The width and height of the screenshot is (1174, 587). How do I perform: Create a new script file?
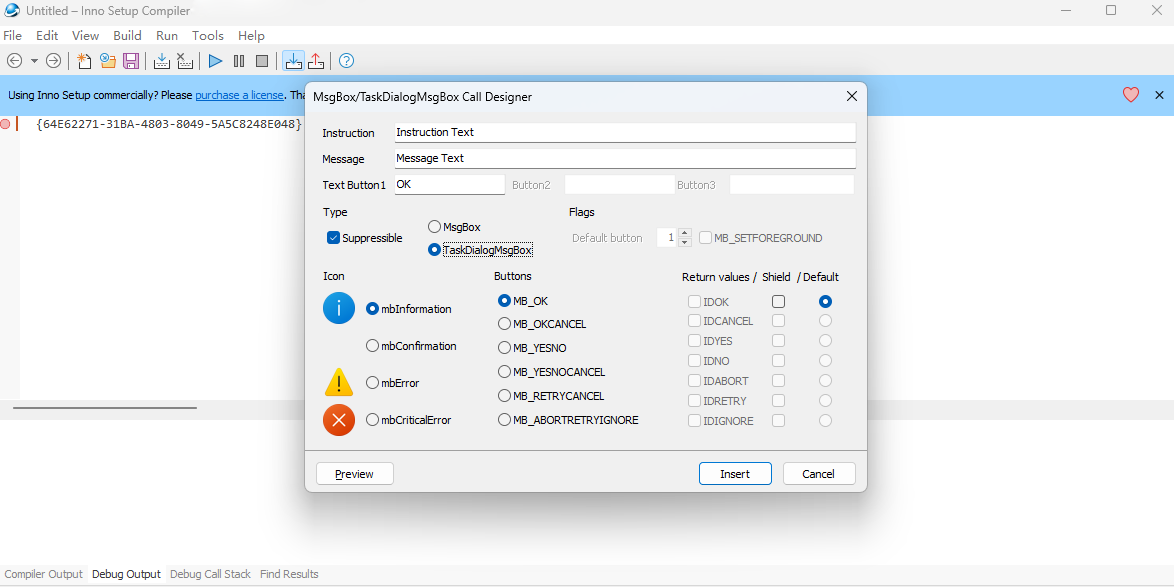coord(84,61)
